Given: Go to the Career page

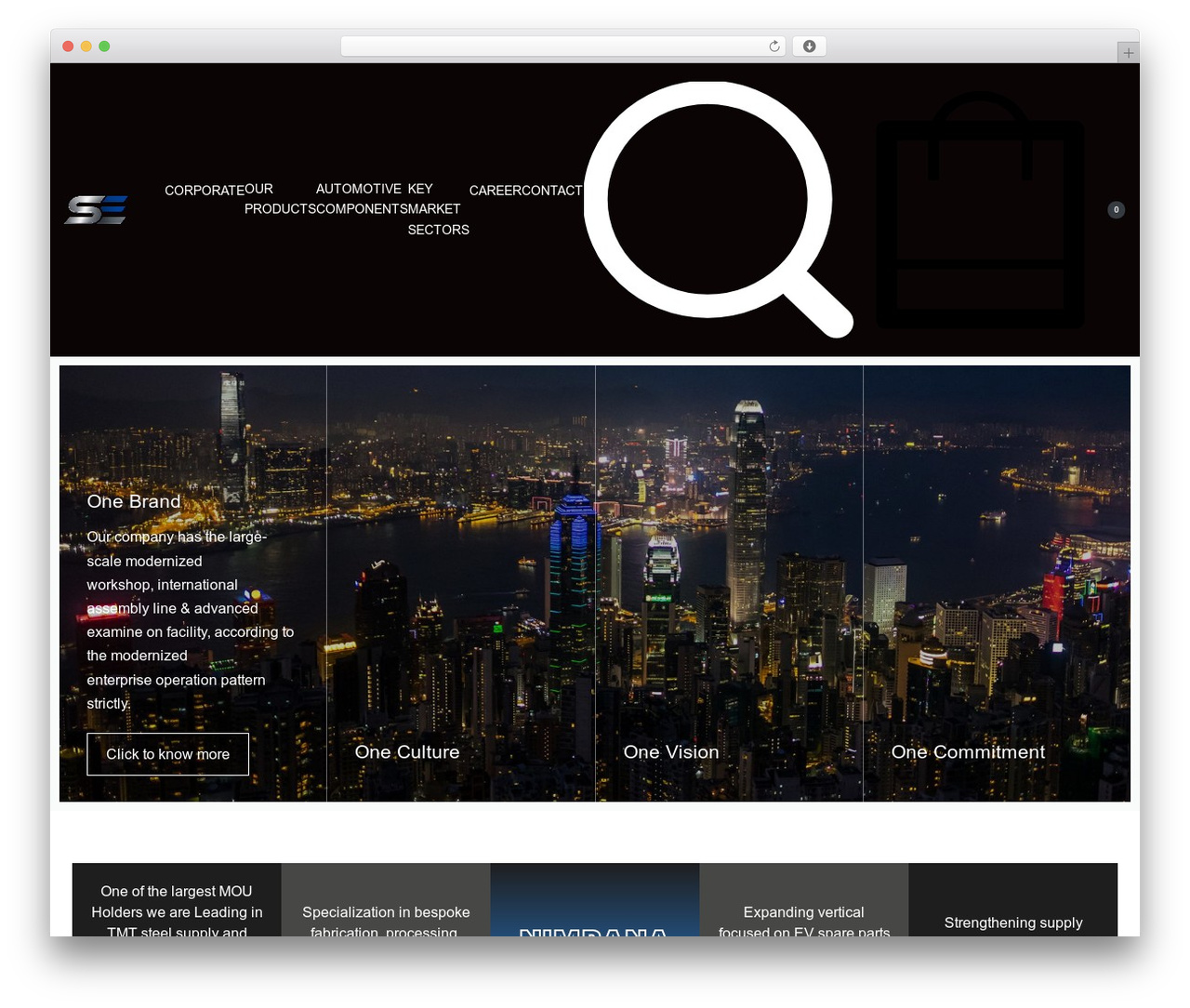Looking at the screenshot, I should pos(496,191).
